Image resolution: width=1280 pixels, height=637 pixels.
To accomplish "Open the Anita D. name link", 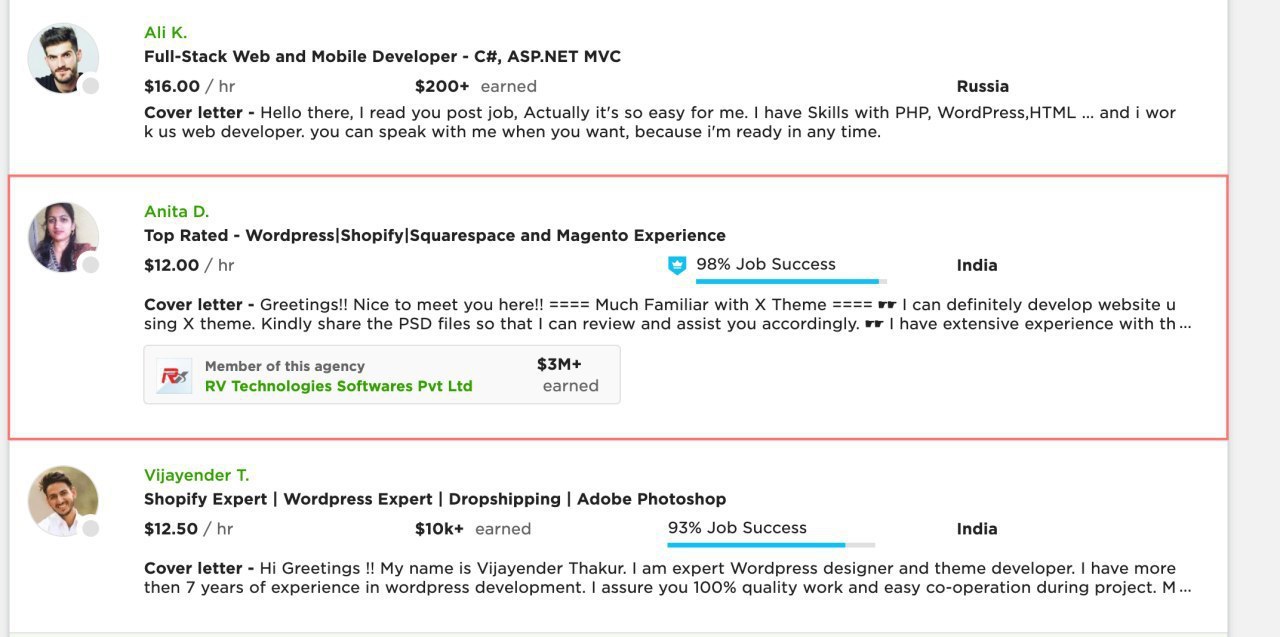I will [x=176, y=211].
